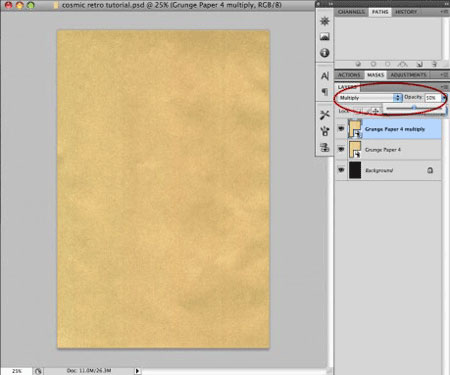Click stroke path with brush icon
This screenshot has height=375, width=450.
373,64
